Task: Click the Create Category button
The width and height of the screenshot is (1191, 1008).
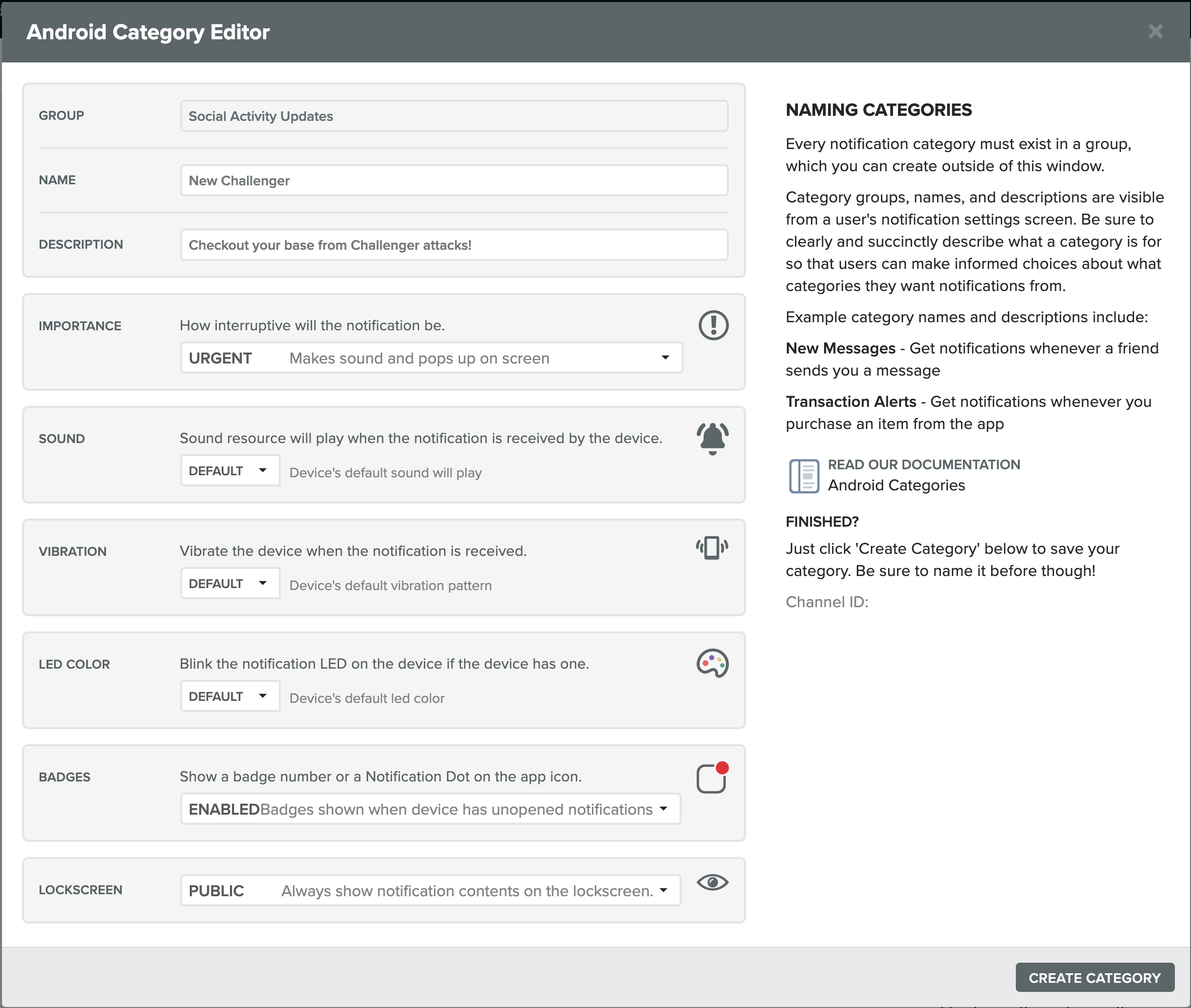Action: click(1094, 978)
